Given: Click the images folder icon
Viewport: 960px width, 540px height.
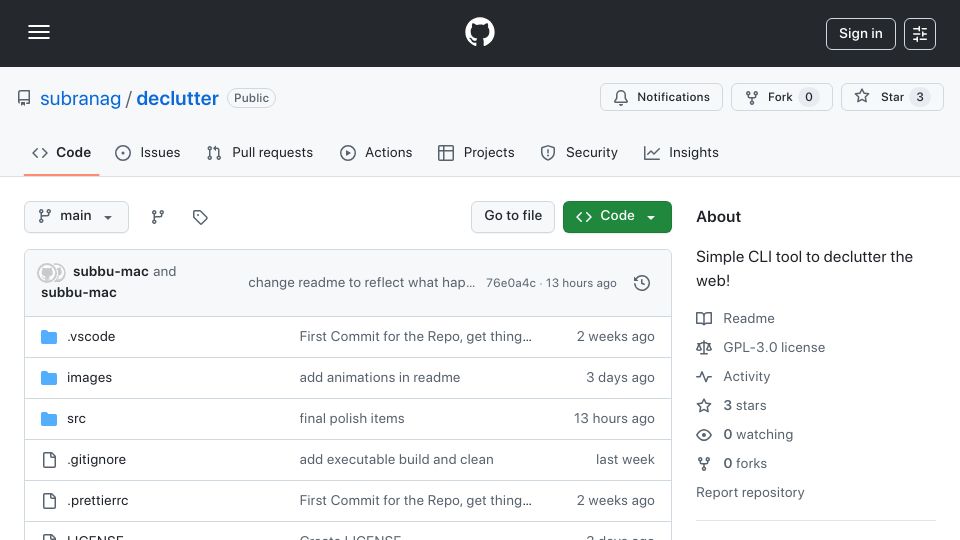Looking at the screenshot, I should click(49, 378).
